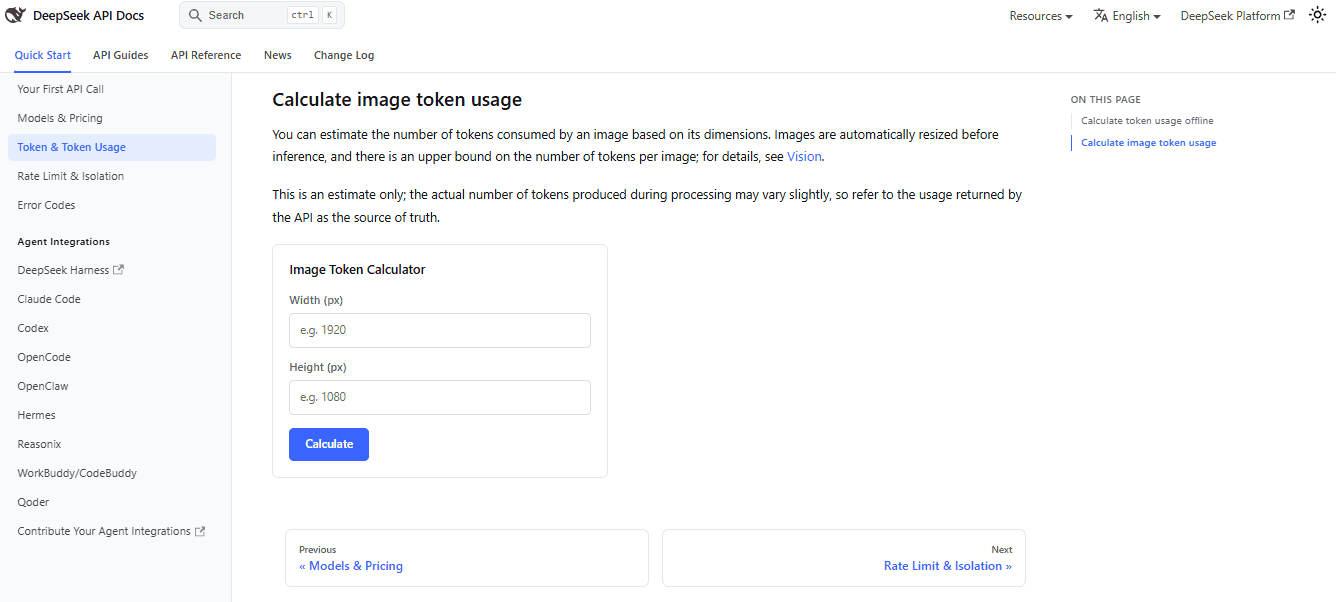
Task: Switch to the API Guides tab
Action: 121,55
